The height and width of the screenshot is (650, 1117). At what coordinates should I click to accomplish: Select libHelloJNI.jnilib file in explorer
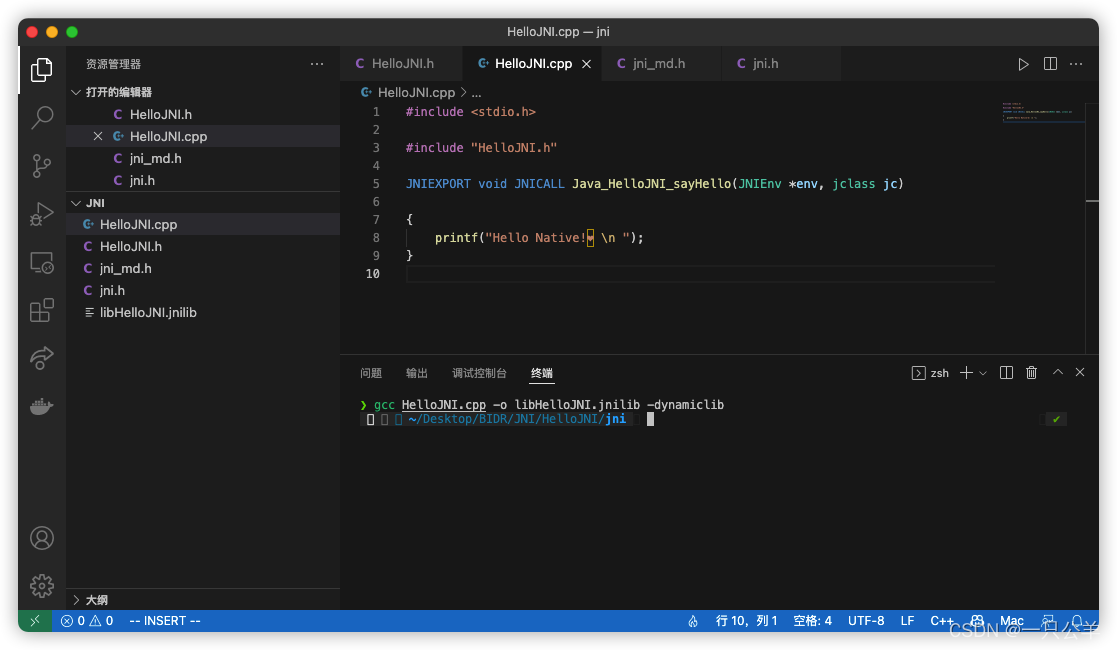coord(203,312)
